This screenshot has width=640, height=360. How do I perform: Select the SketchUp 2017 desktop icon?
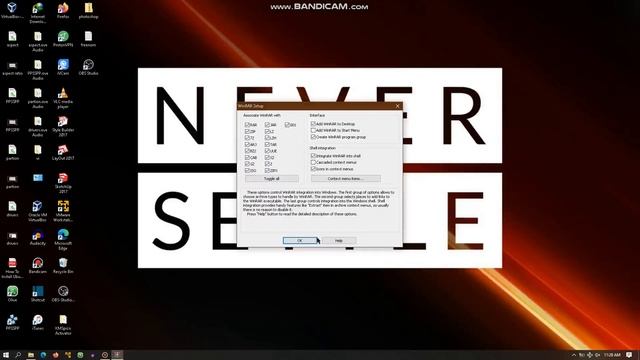[63, 182]
